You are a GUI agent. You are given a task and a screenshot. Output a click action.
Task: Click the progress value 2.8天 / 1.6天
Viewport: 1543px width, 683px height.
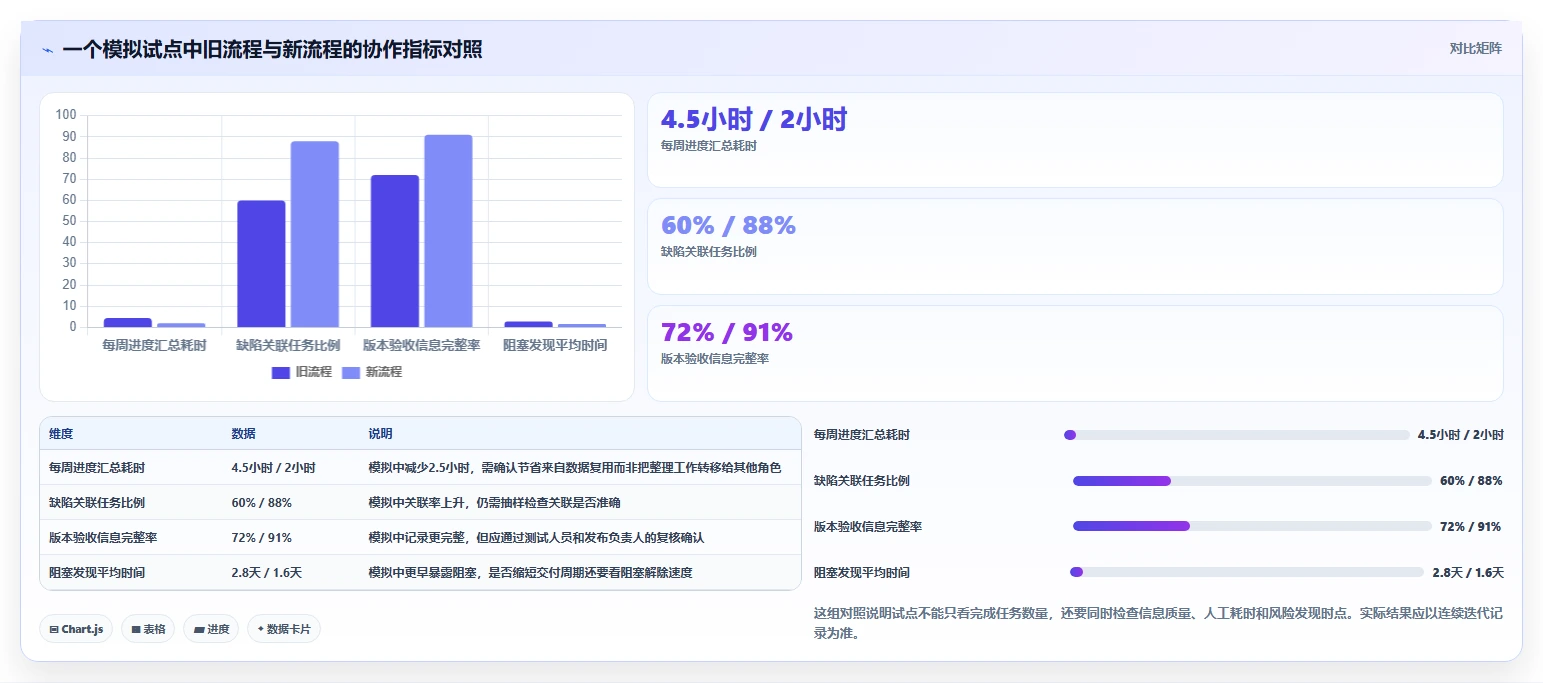coord(1468,573)
